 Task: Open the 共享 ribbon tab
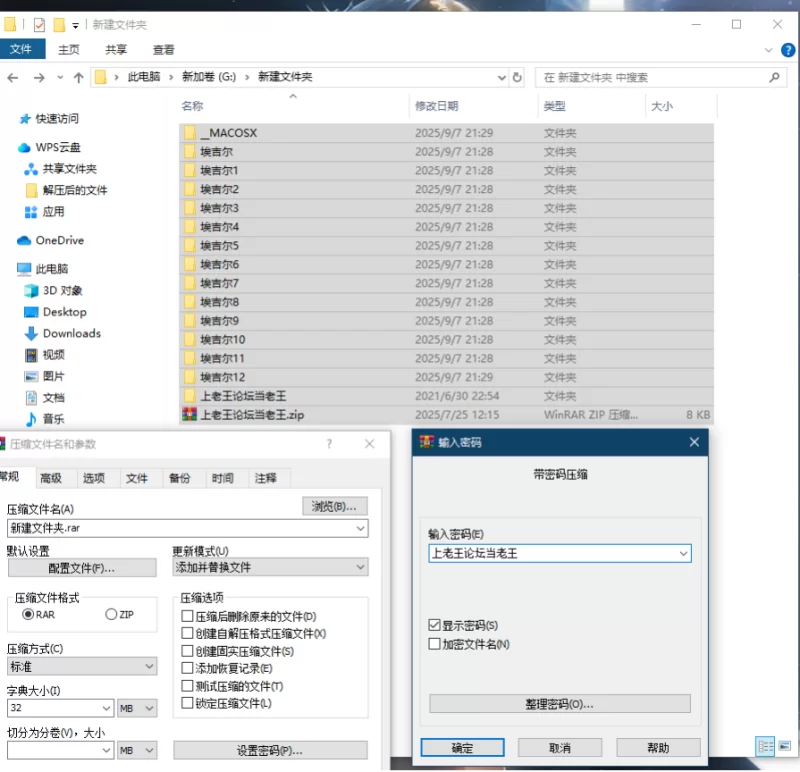coord(116,49)
